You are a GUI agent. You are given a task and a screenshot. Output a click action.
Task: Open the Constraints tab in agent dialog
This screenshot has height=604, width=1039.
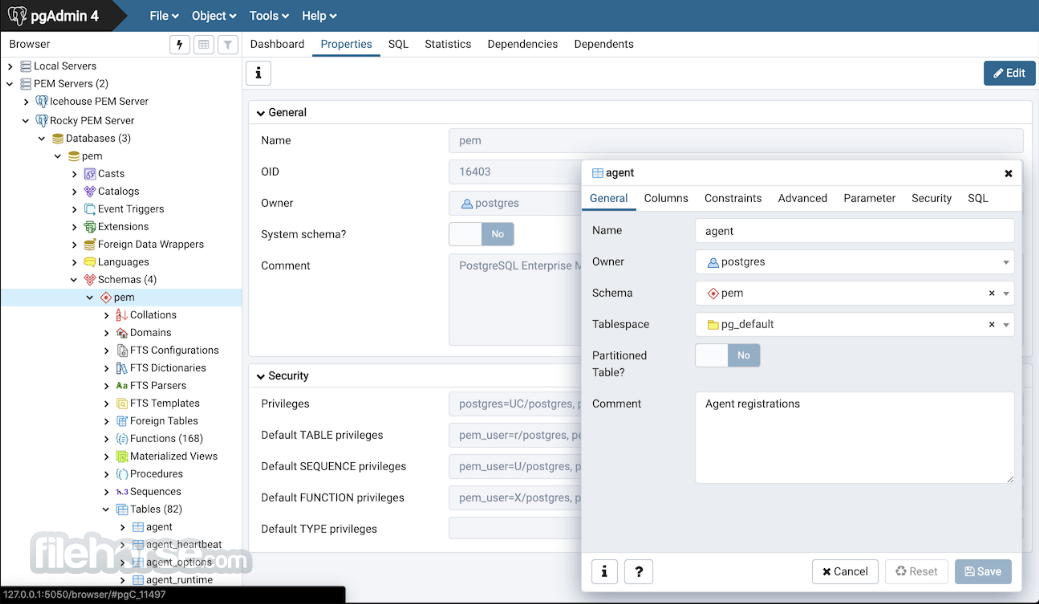coord(733,198)
